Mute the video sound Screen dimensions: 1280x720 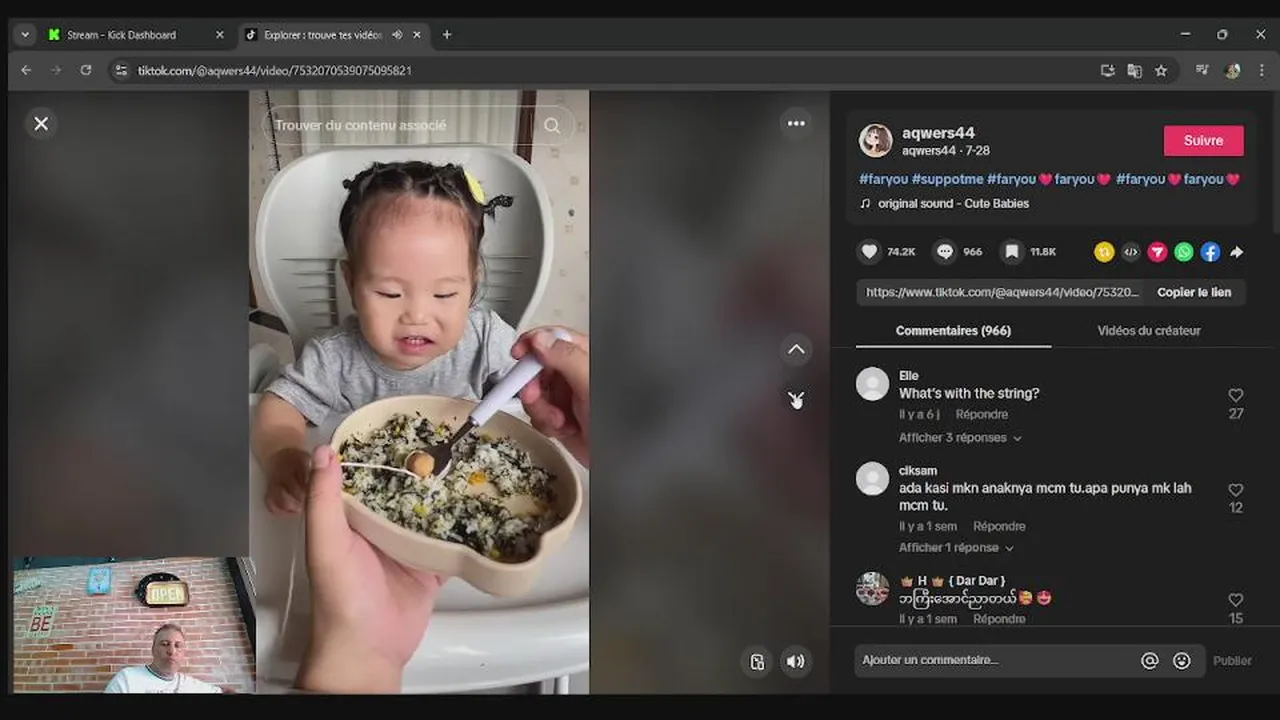tap(796, 661)
